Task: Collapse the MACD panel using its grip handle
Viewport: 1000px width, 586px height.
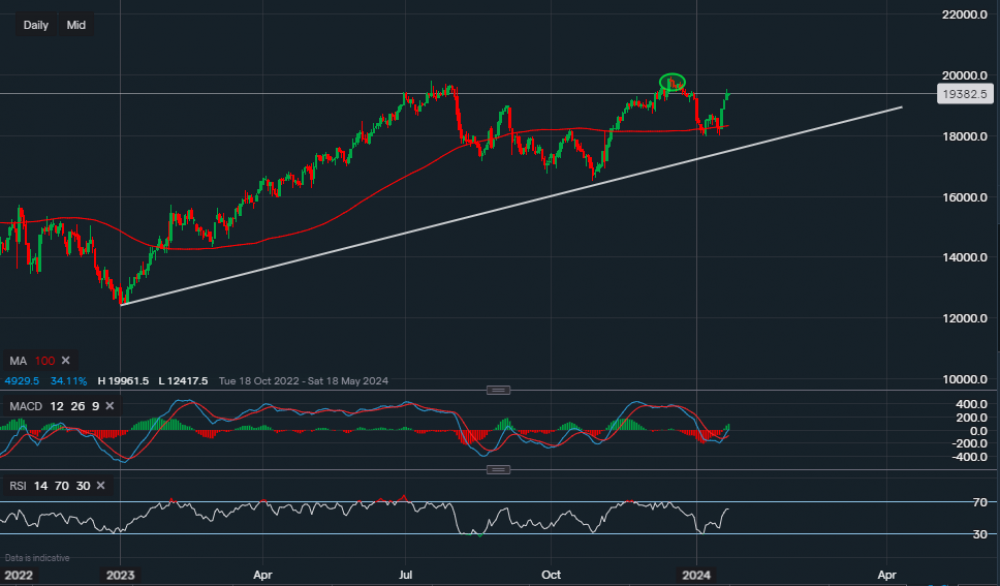Action: tap(497, 390)
